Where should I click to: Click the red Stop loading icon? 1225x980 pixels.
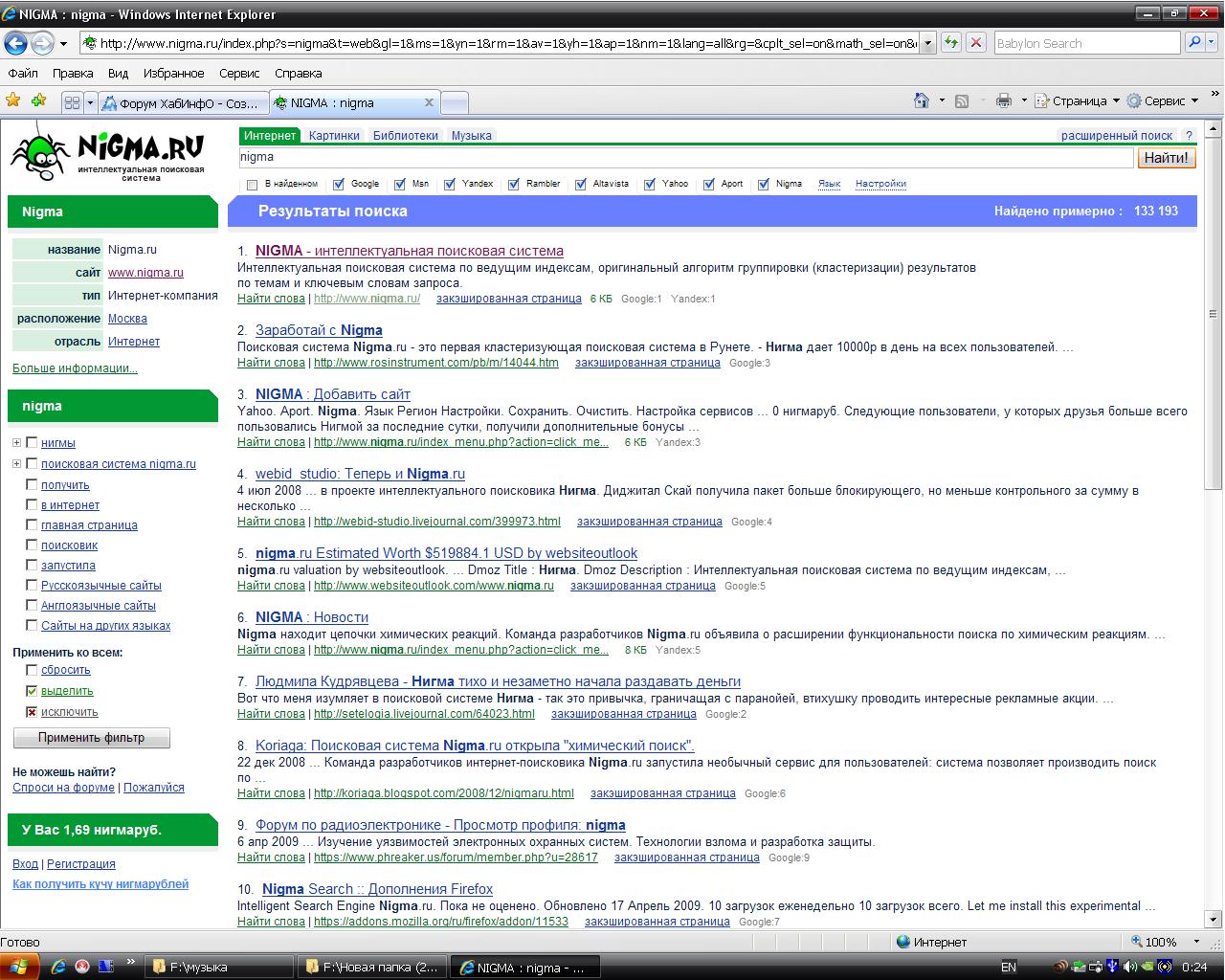pos(976,43)
